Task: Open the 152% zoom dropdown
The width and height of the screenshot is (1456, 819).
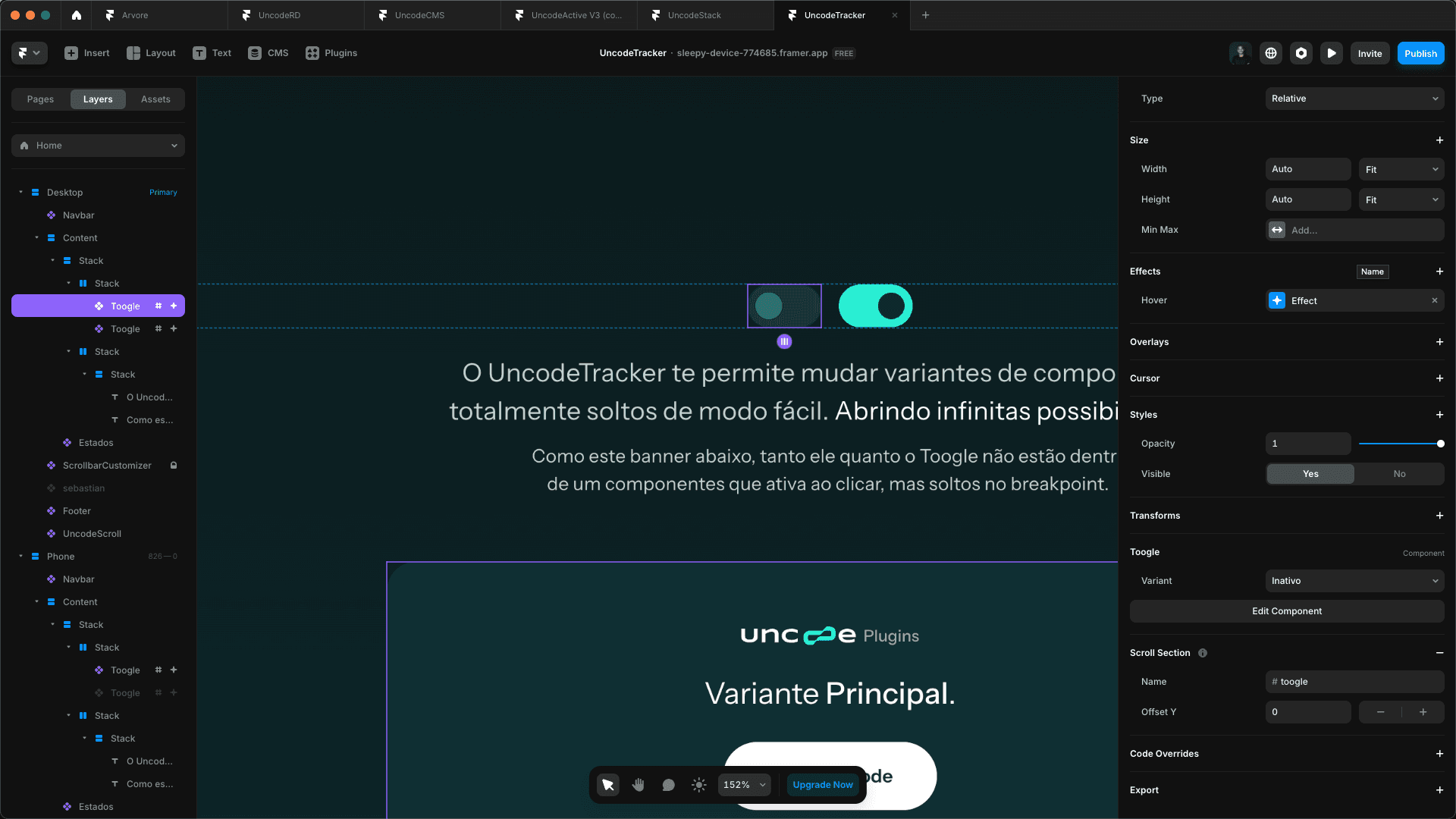Action: (745, 785)
